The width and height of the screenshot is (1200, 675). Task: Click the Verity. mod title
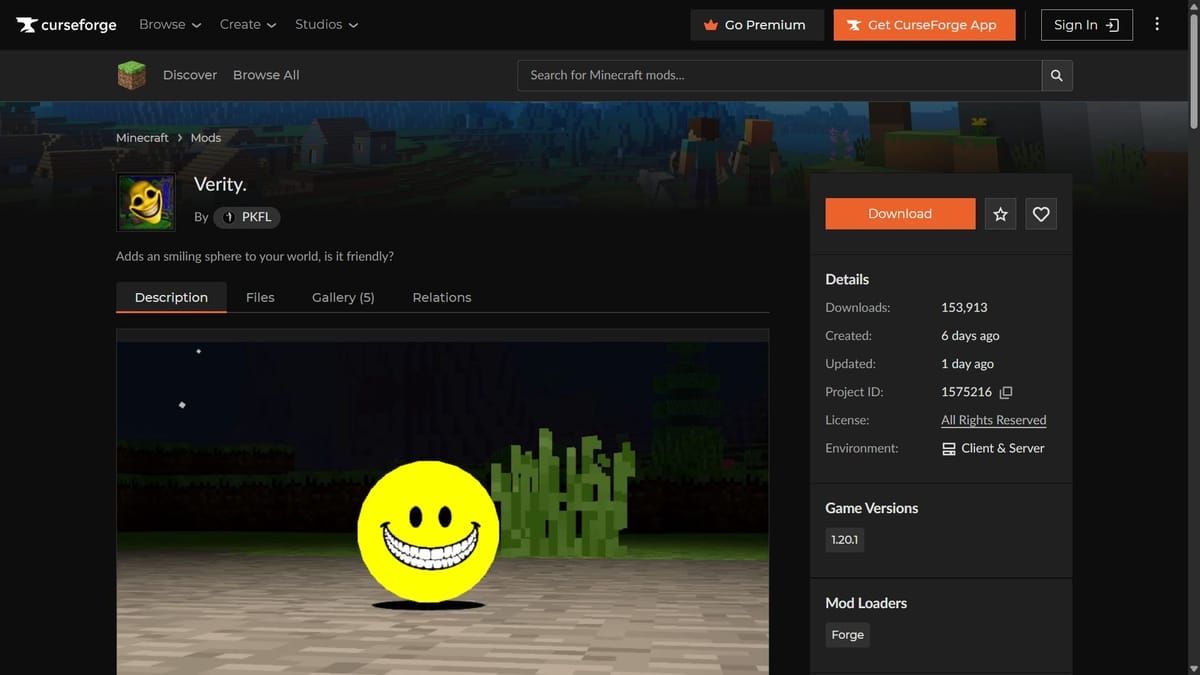(x=220, y=184)
